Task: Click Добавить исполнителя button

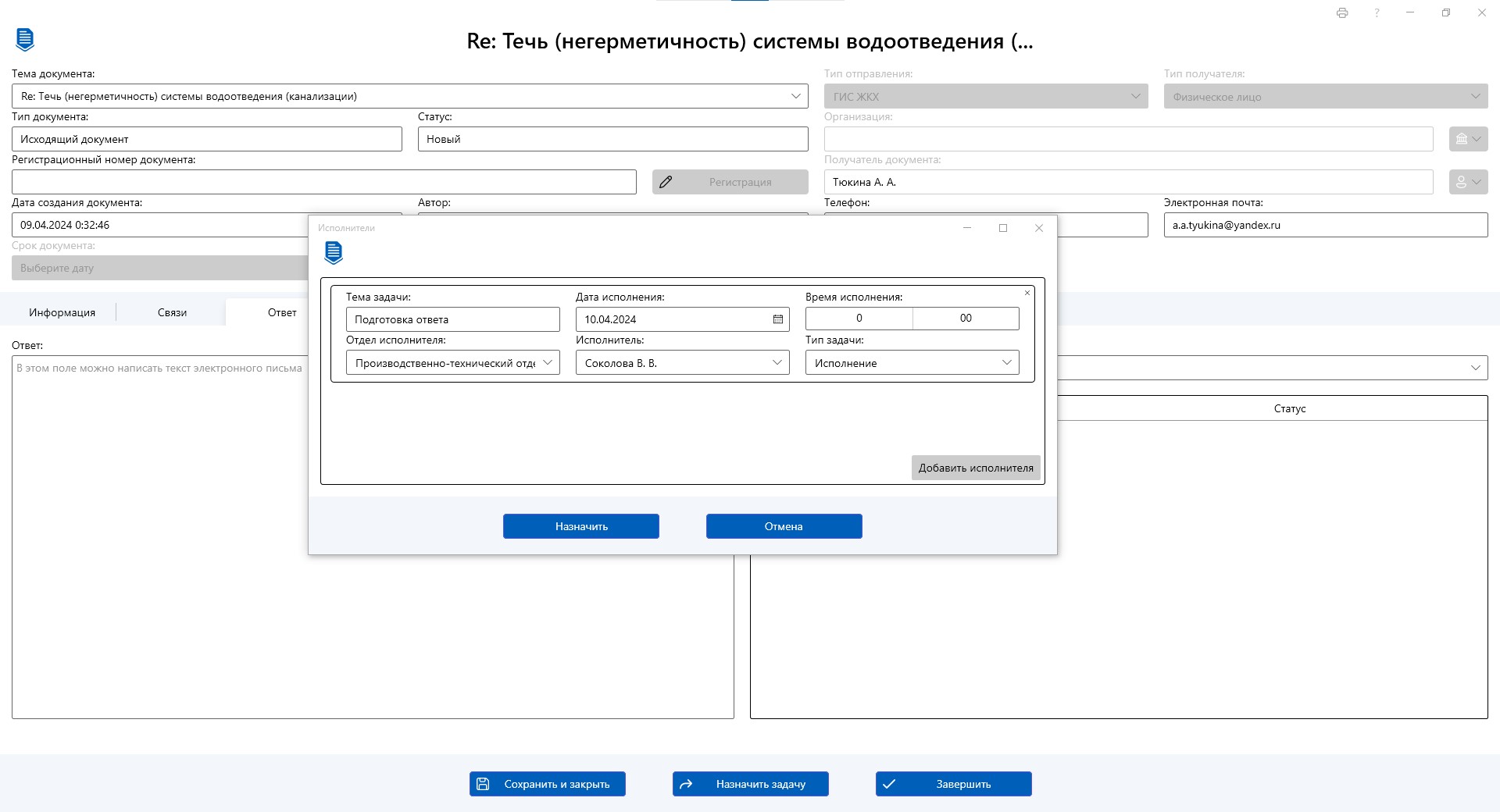Action: point(976,468)
